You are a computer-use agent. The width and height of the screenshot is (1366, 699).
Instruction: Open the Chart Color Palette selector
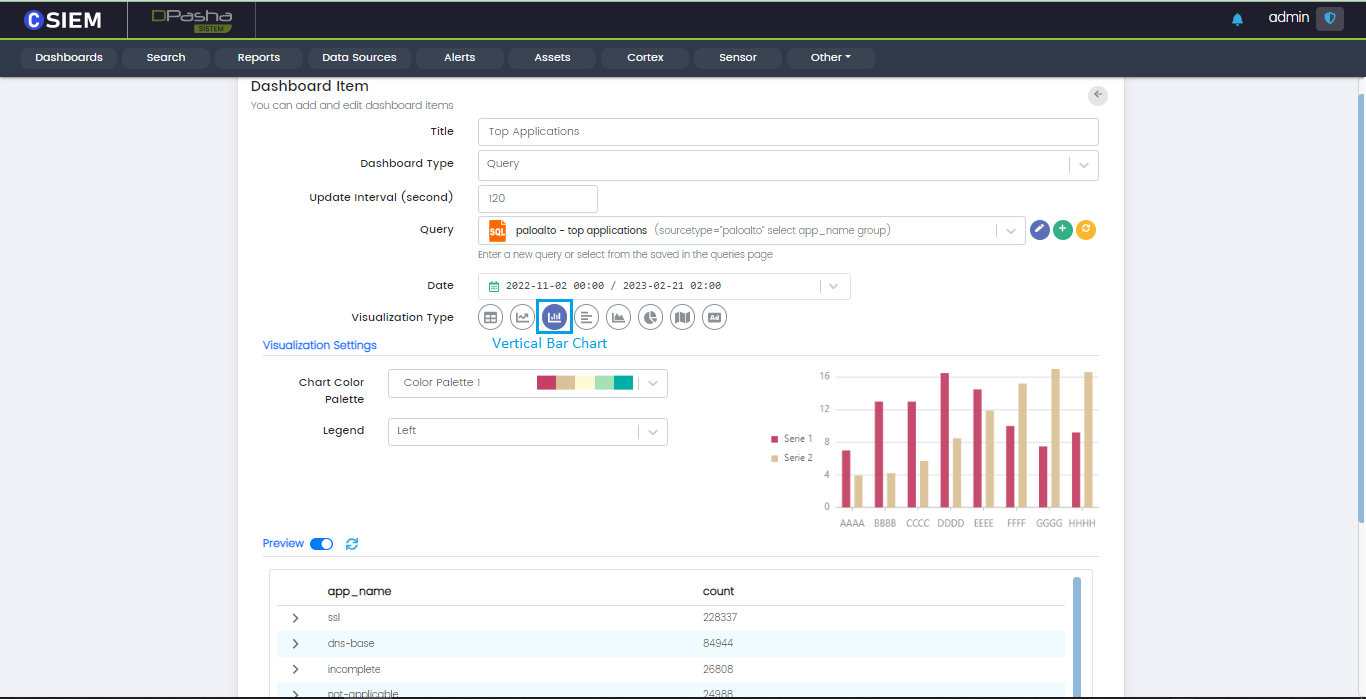[527, 383]
